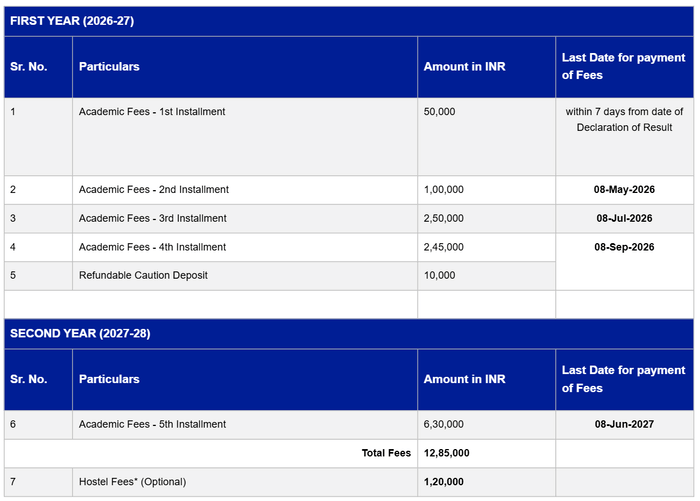Select the 08-Jun-2027 payment date
Viewport: 700px width, 501px height.
[x=624, y=424]
